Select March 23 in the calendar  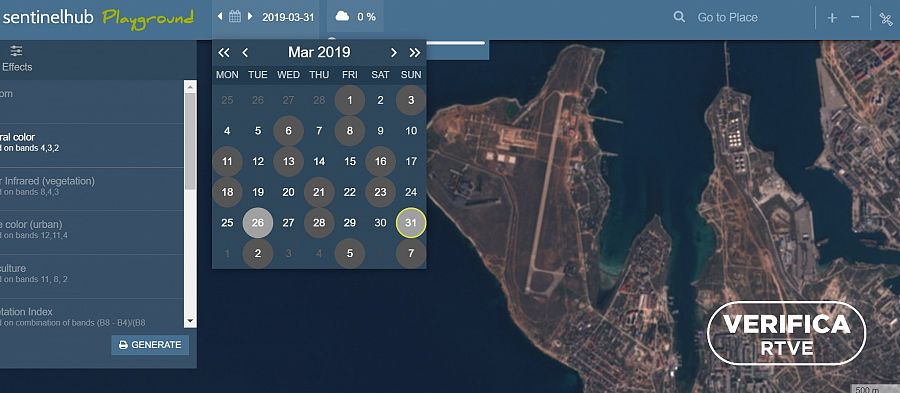(x=380, y=192)
